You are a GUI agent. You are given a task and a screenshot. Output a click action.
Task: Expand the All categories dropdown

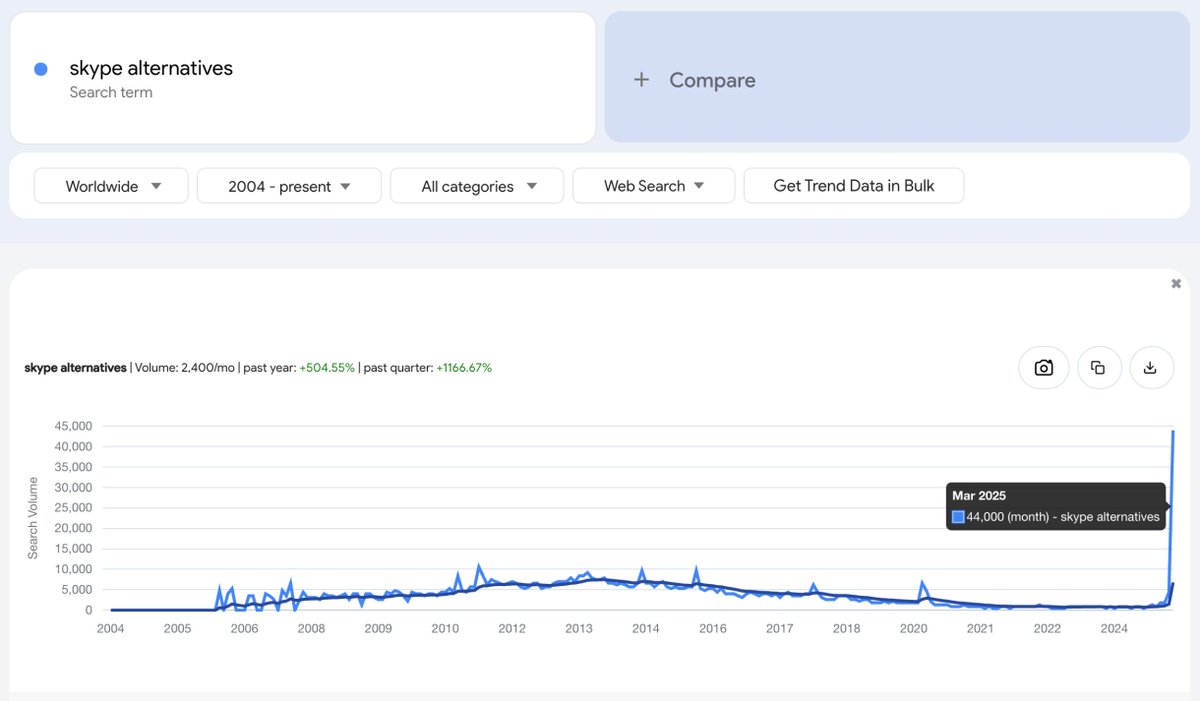[x=477, y=186]
